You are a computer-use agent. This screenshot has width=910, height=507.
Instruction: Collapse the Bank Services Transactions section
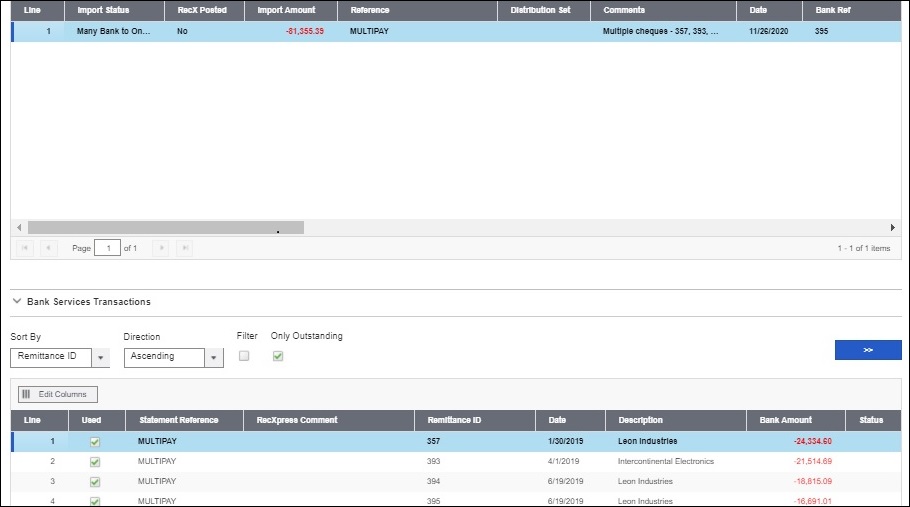(x=17, y=301)
